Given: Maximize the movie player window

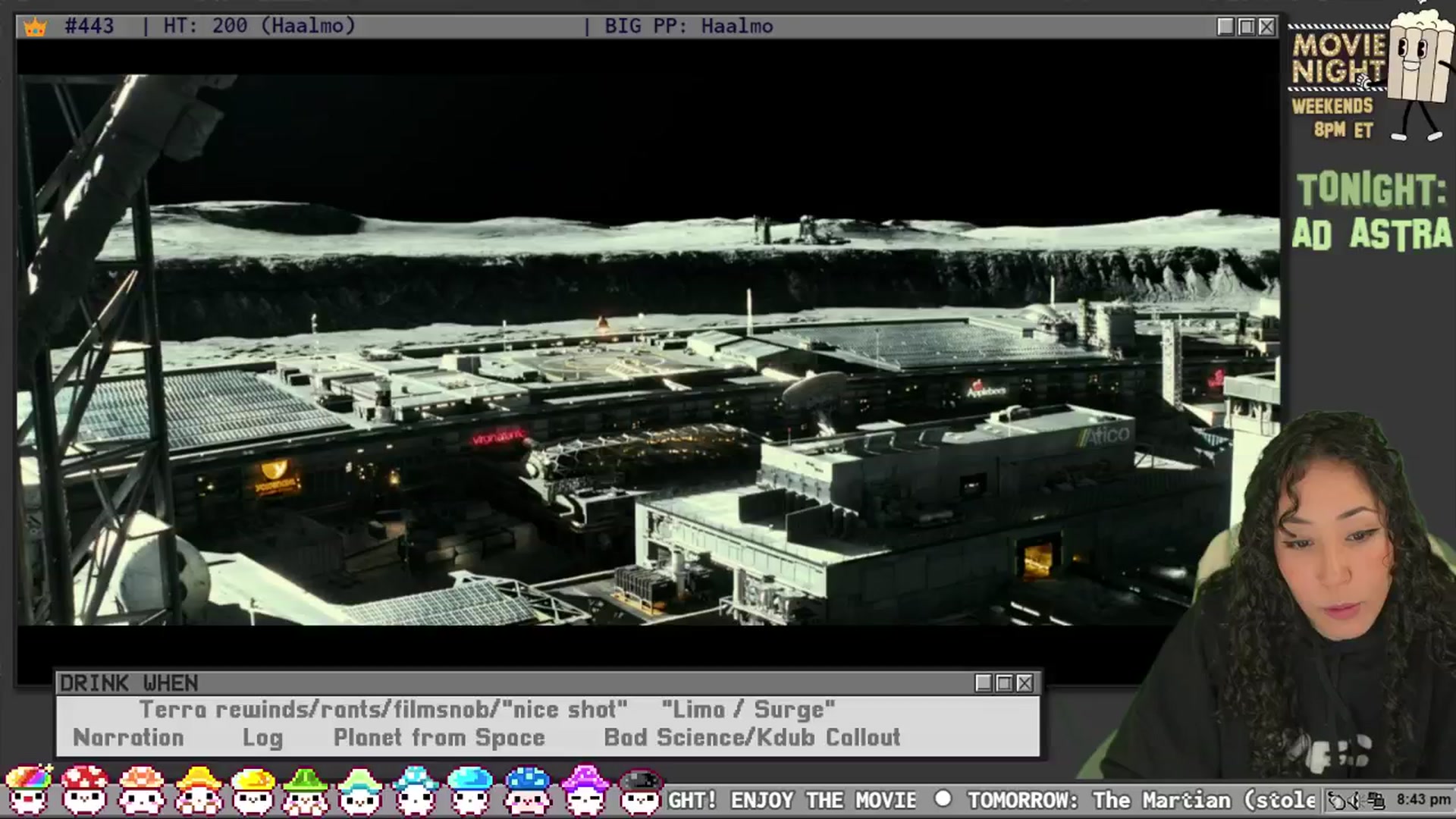Looking at the screenshot, I should click(x=1246, y=27).
